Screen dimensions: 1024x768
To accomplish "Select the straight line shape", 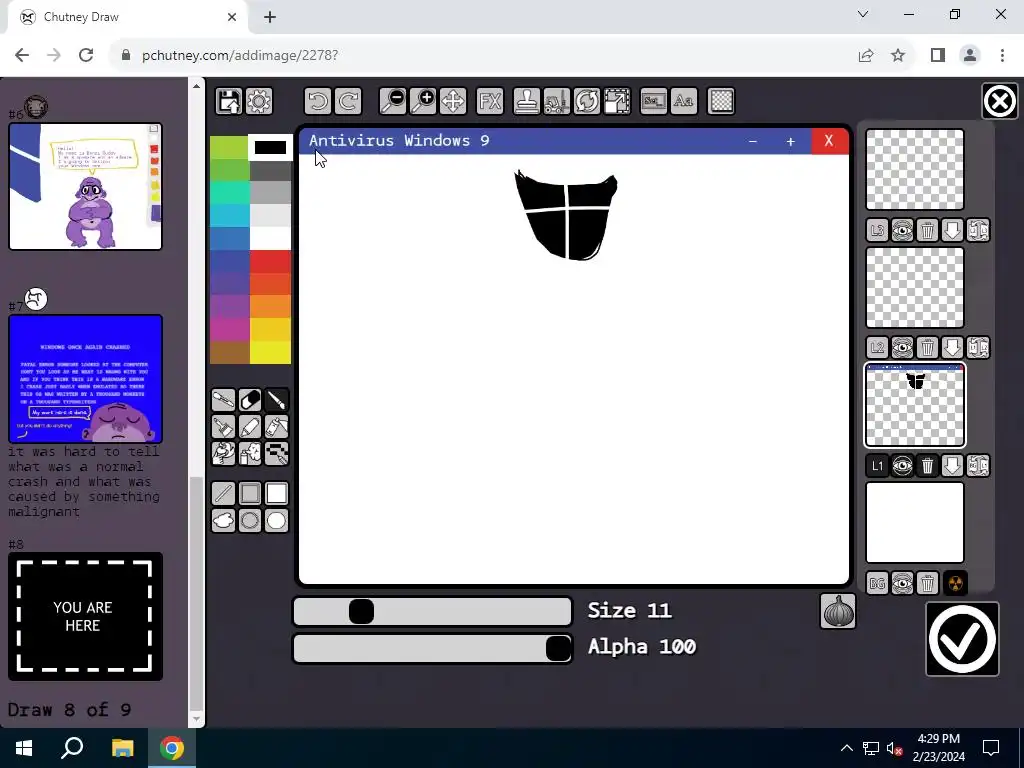I will (223, 494).
